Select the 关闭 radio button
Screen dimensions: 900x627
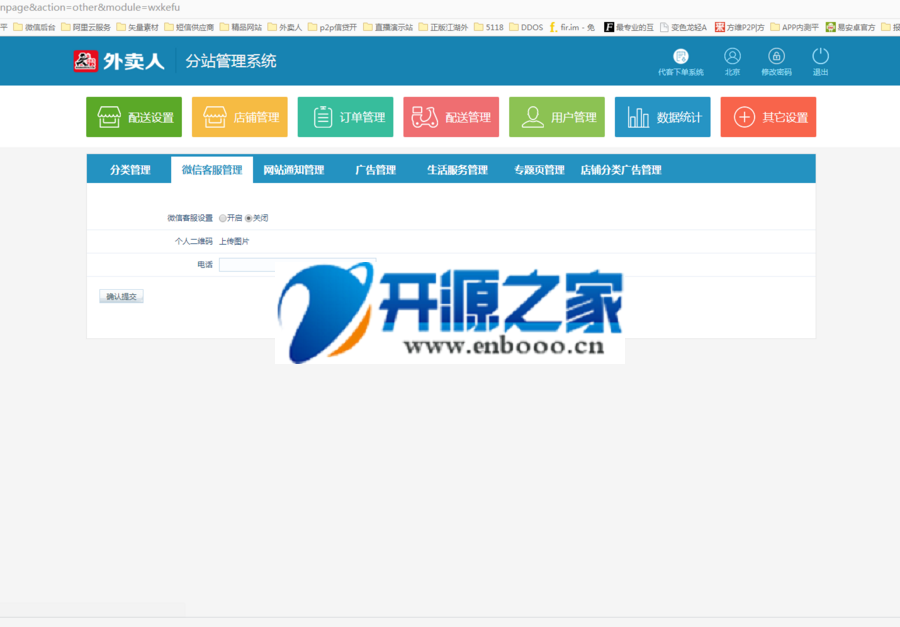point(249,218)
